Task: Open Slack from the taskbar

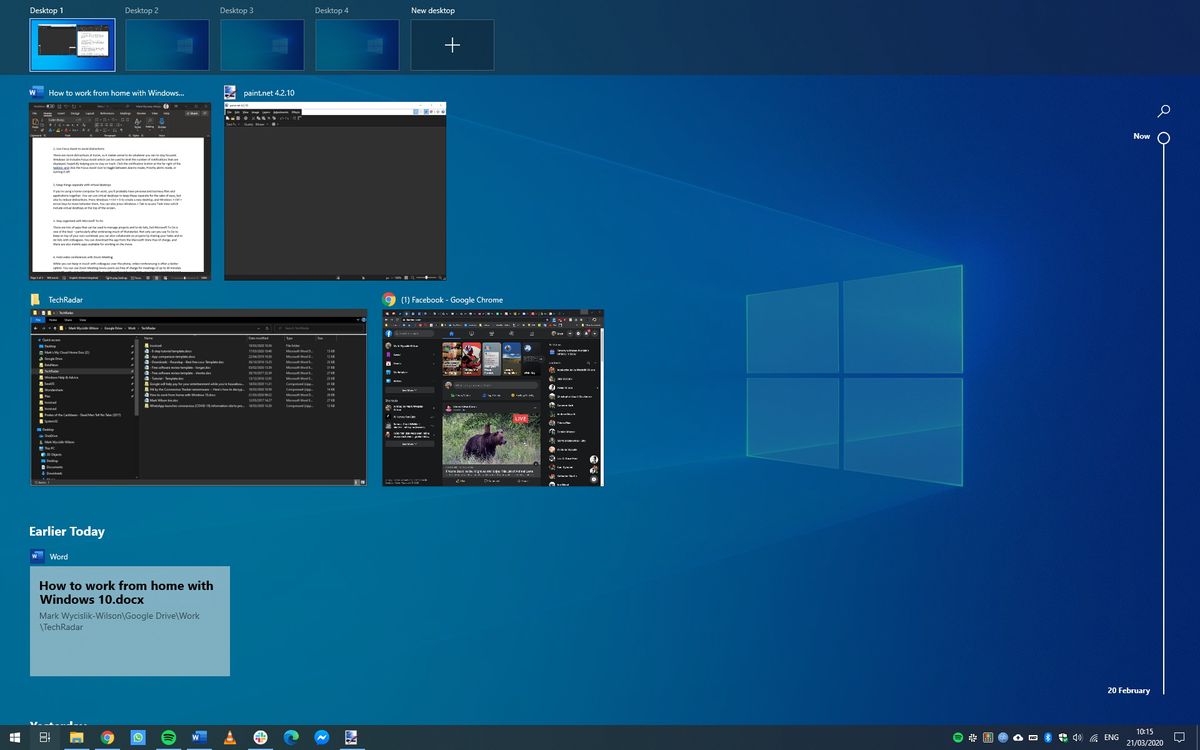Action: click(x=262, y=738)
